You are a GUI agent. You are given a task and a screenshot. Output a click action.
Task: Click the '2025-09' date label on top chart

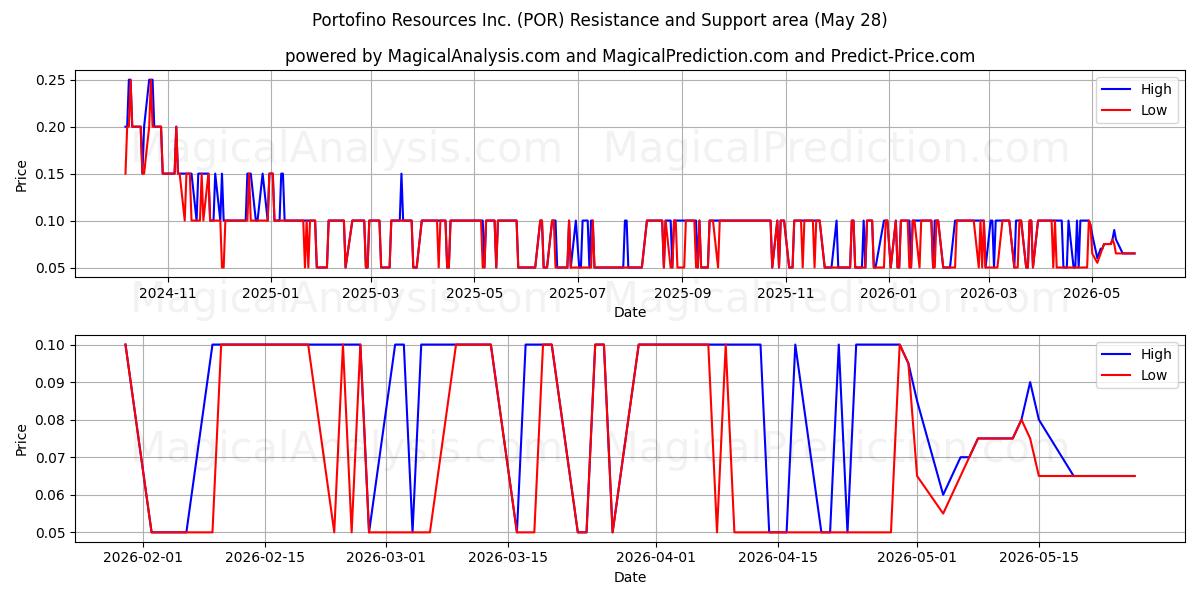pos(683,293)
